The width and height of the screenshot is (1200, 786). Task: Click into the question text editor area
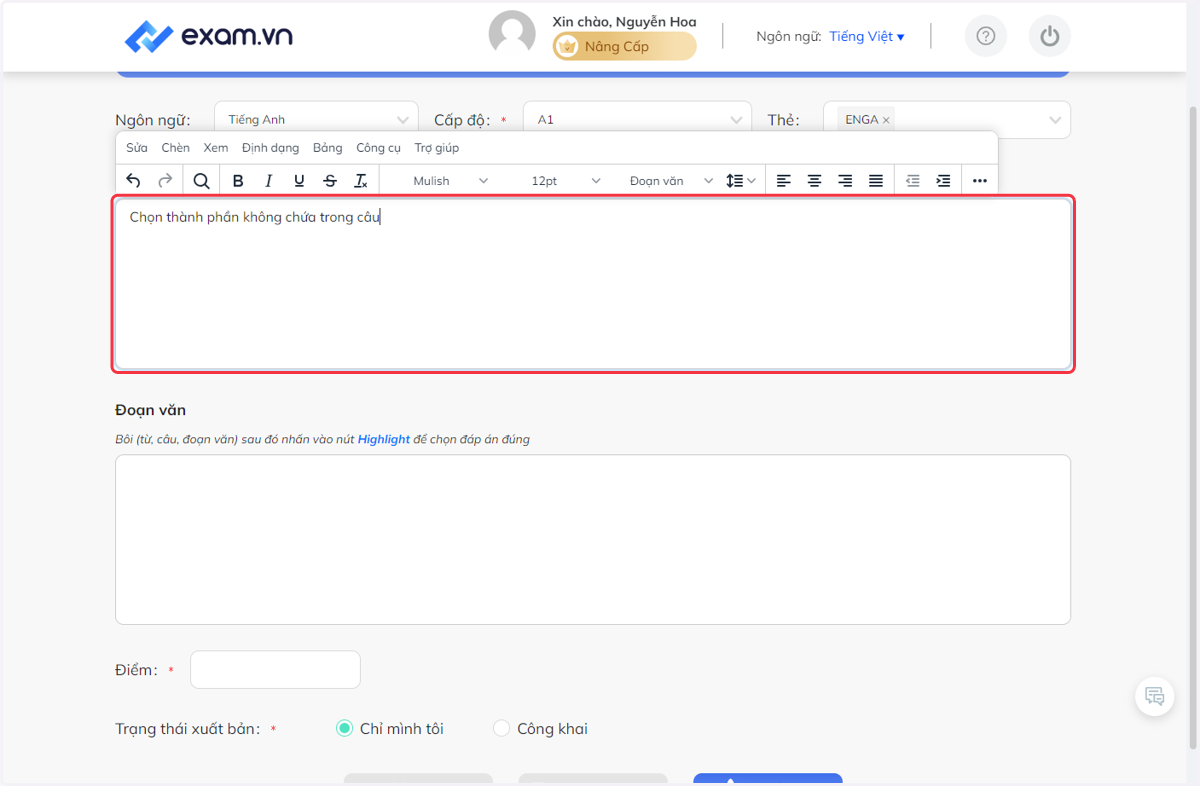(x=593, y=284)
